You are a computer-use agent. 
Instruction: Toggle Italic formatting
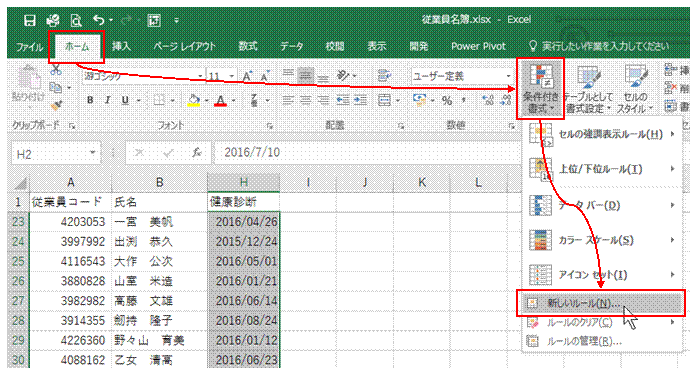coord(107,101)
